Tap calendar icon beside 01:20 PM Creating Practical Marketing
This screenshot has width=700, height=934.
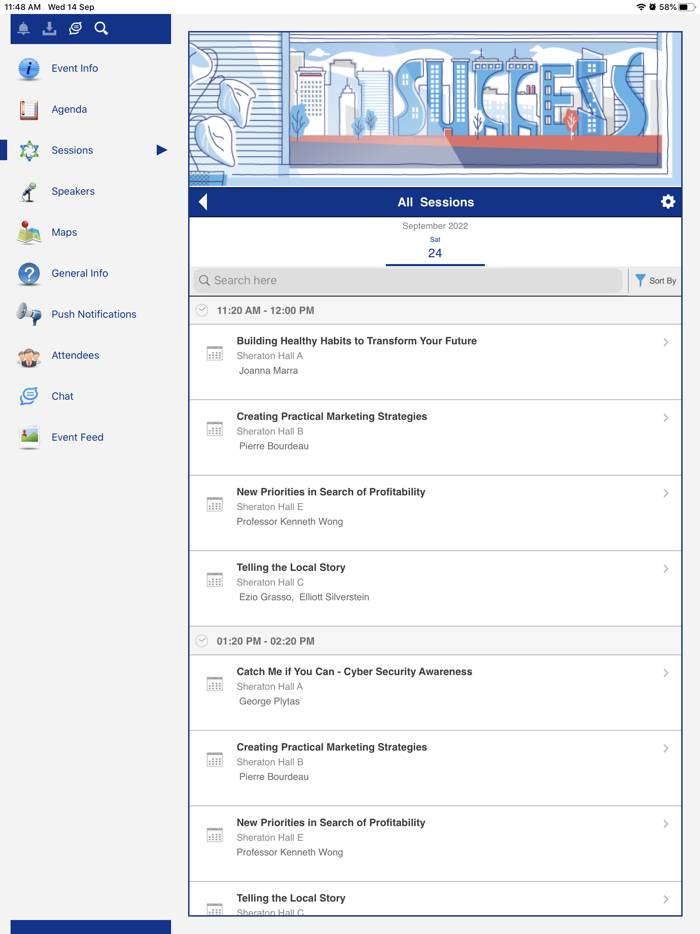214,760
